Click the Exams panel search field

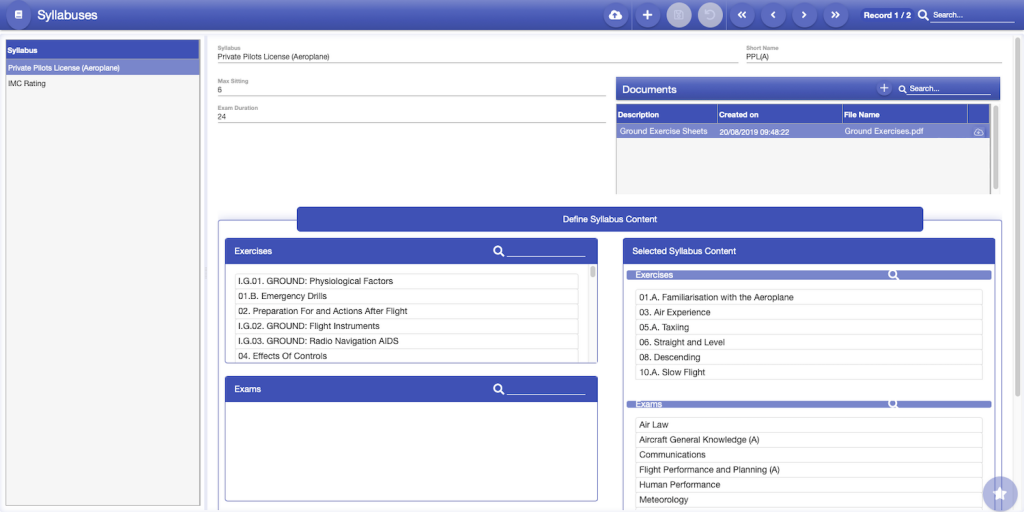point(546,389)
